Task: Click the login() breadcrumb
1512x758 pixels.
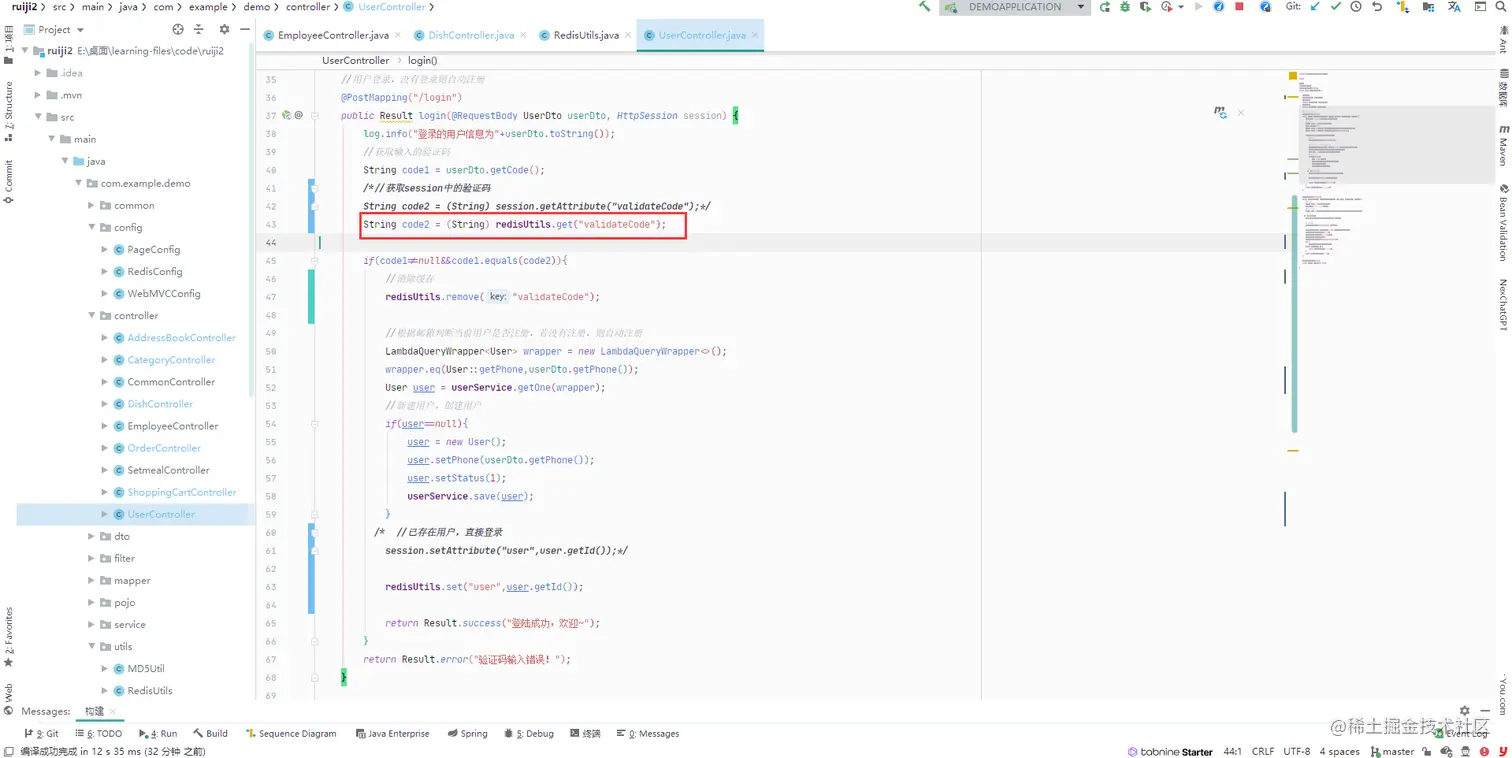Action: click(x=422, y=60)
